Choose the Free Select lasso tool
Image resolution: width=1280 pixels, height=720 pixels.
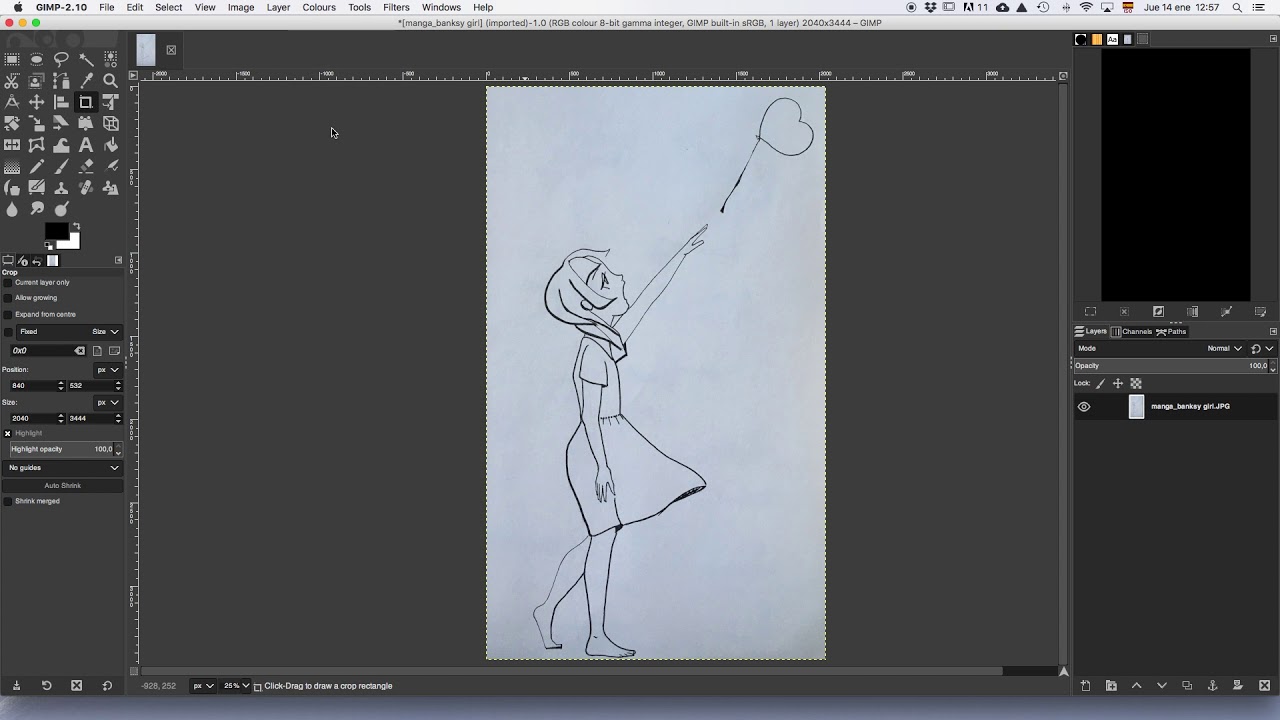click(x=61, y=59)
